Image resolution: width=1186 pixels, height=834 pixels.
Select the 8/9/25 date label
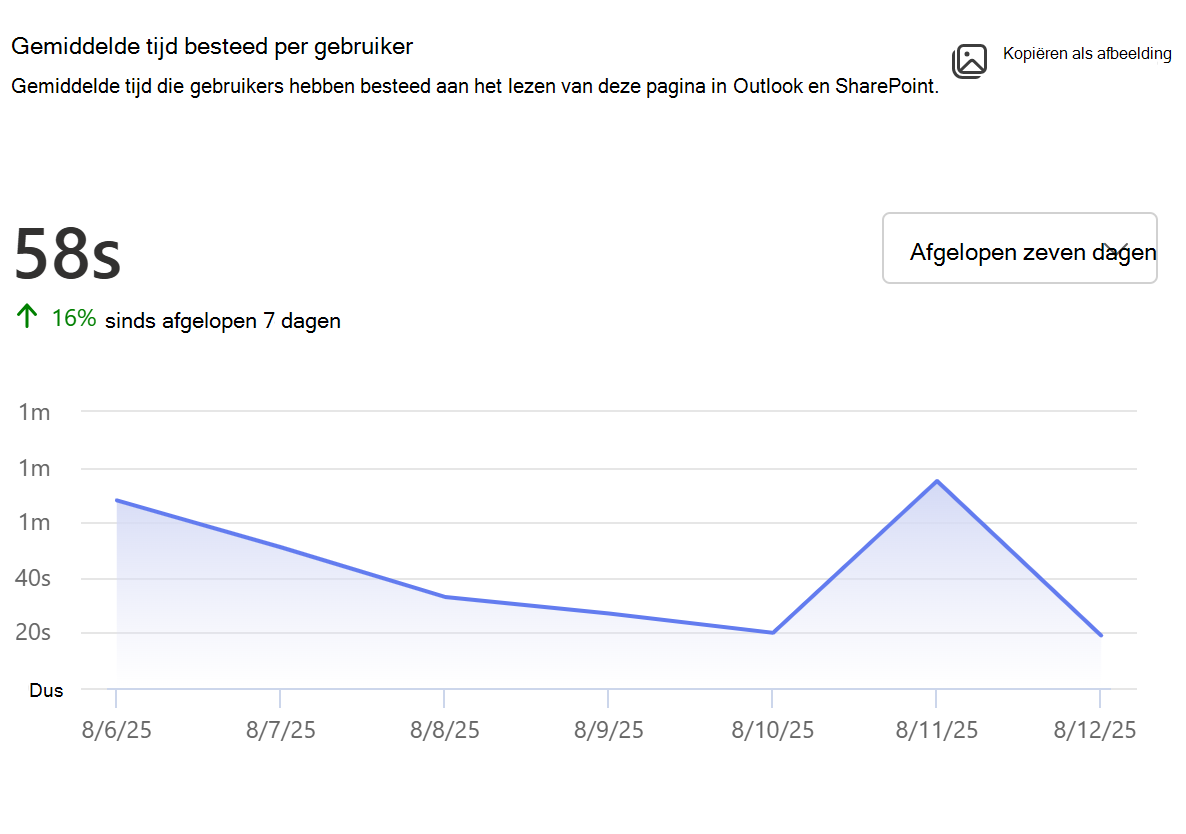[x=609, y=730]
